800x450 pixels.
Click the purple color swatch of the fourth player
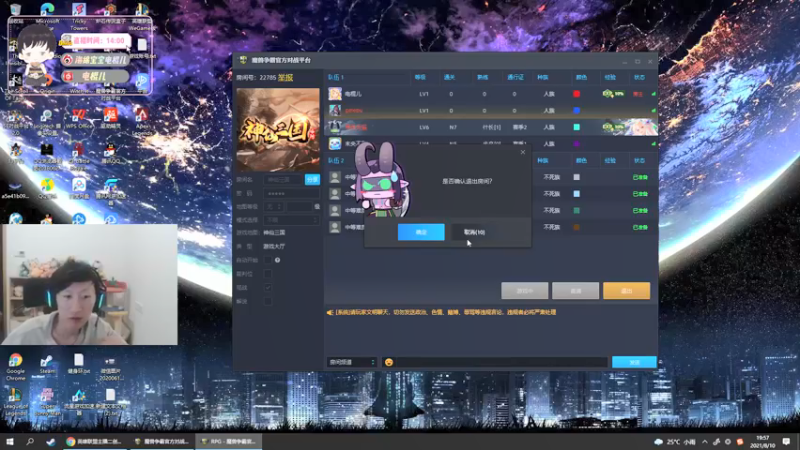pyautogui.click(x=577, y=144)
